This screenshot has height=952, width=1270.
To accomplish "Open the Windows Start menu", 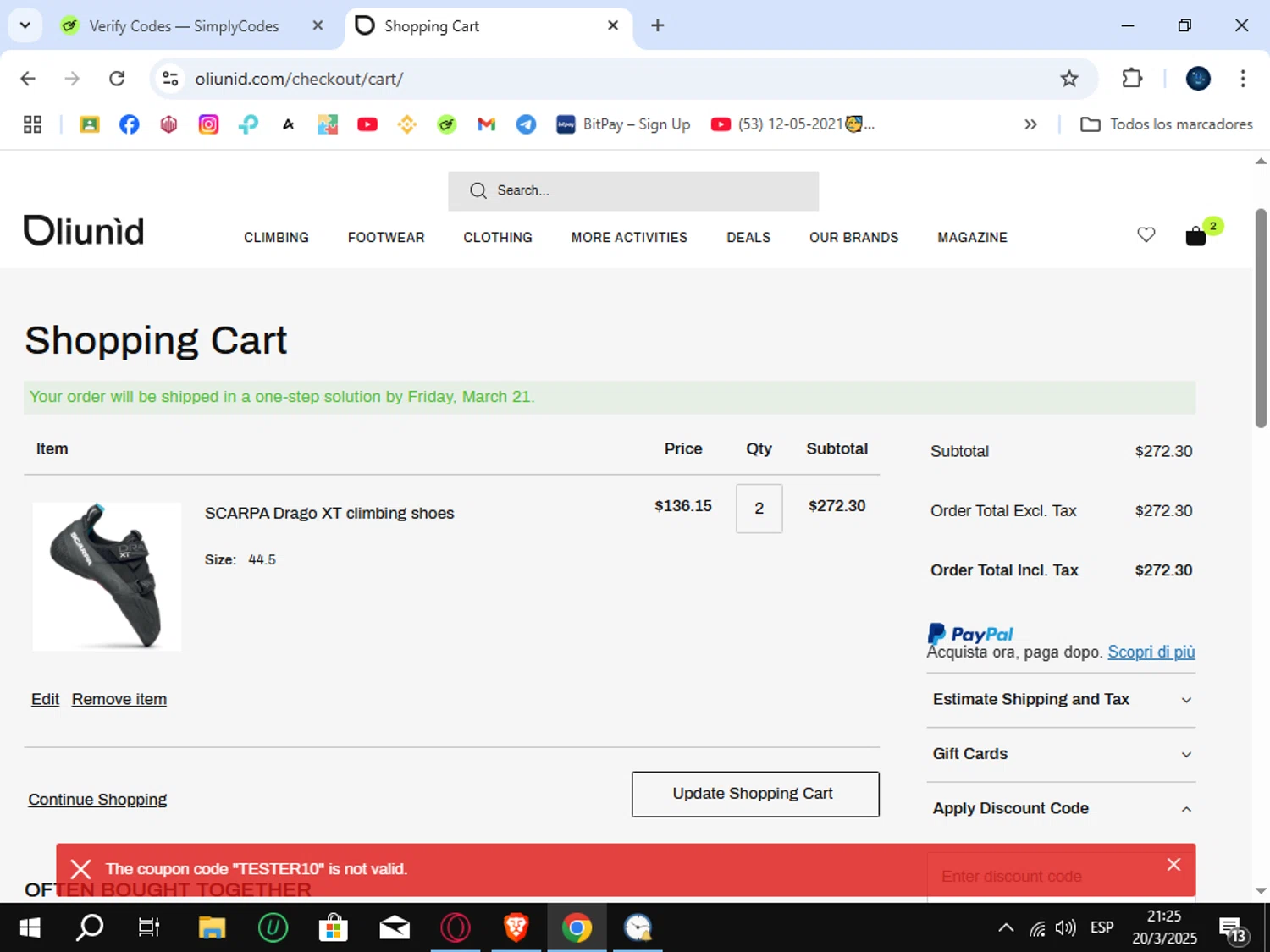I will [x=30, y=928].
